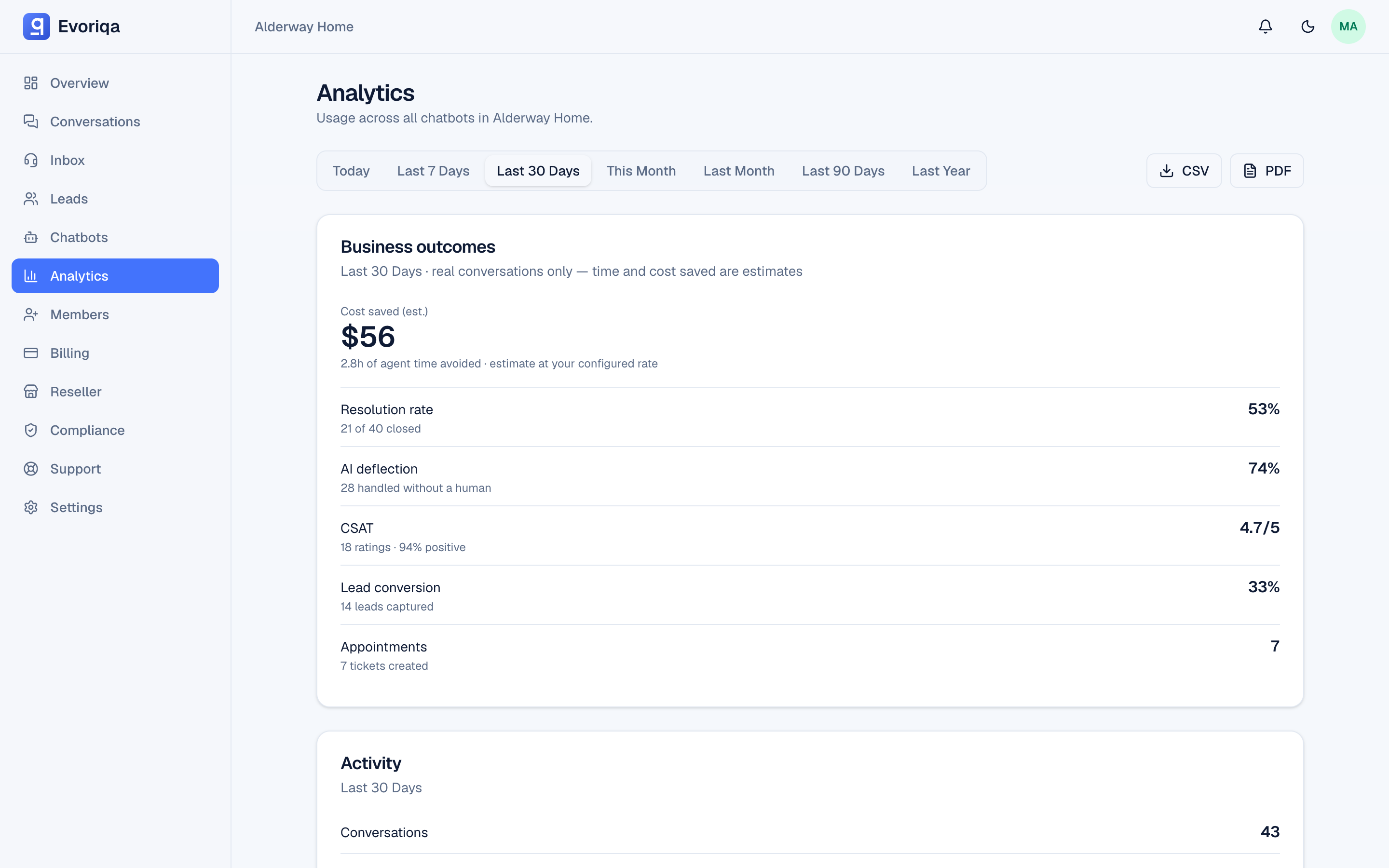Image resolution: width=1389 pixels, height=868 pixels.
Task: Click the $56 cost saved value
Action: click(368, 337)
